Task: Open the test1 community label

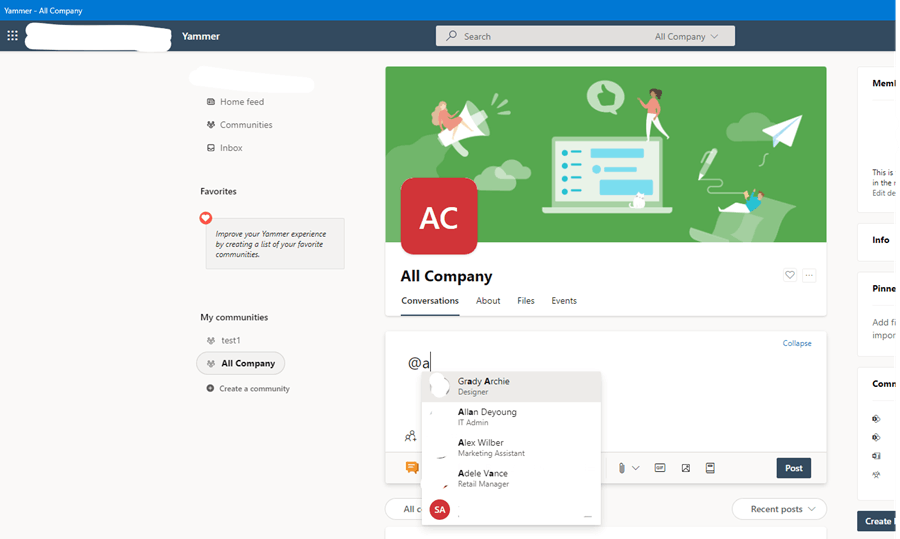Action: pyautogui.click(x=231, y=340)
